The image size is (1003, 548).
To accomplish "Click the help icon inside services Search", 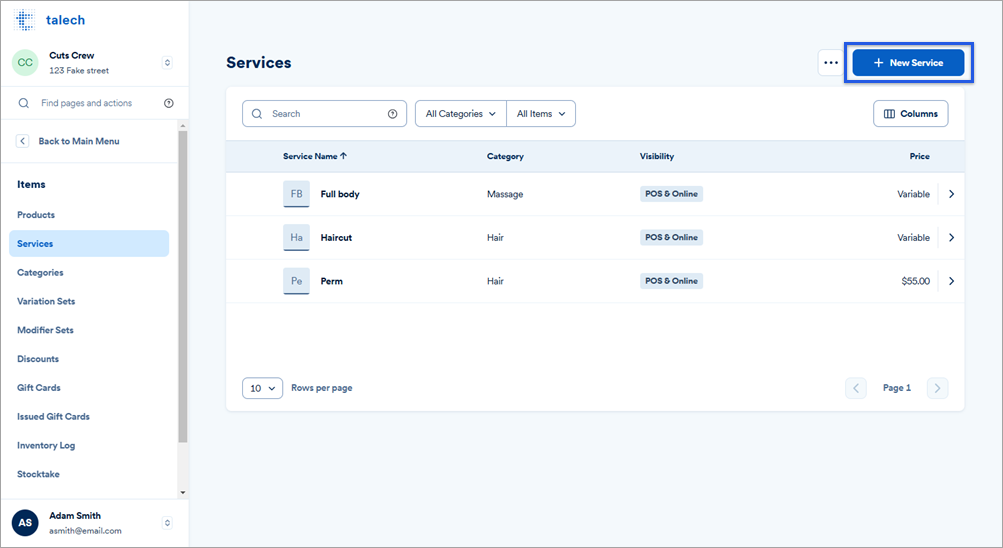I will tap(393, 114).
